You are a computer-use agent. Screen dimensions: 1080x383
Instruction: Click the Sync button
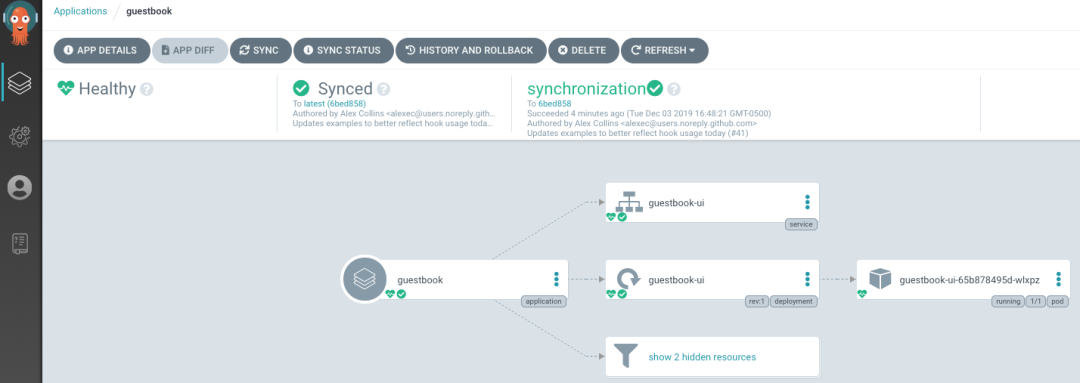(260, 50)
